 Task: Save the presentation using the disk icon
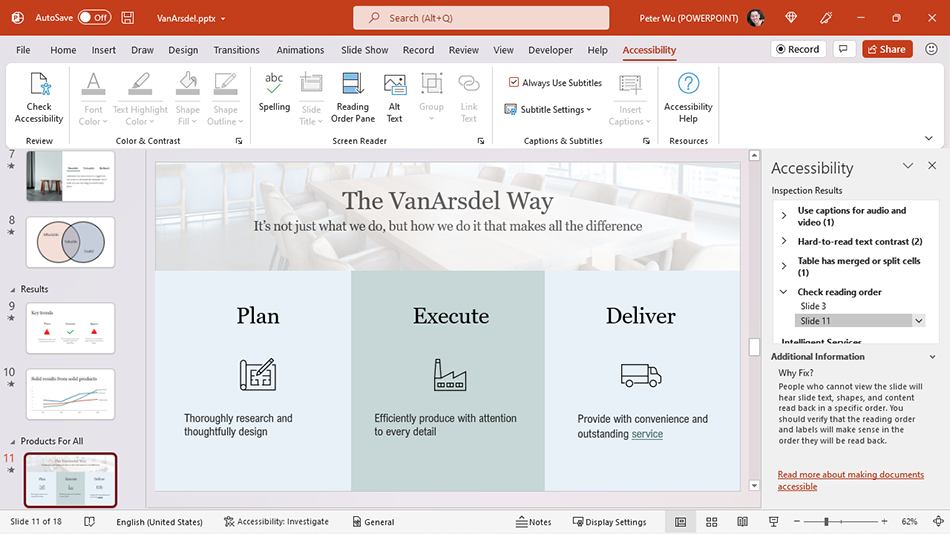click(x=128, y=18)
